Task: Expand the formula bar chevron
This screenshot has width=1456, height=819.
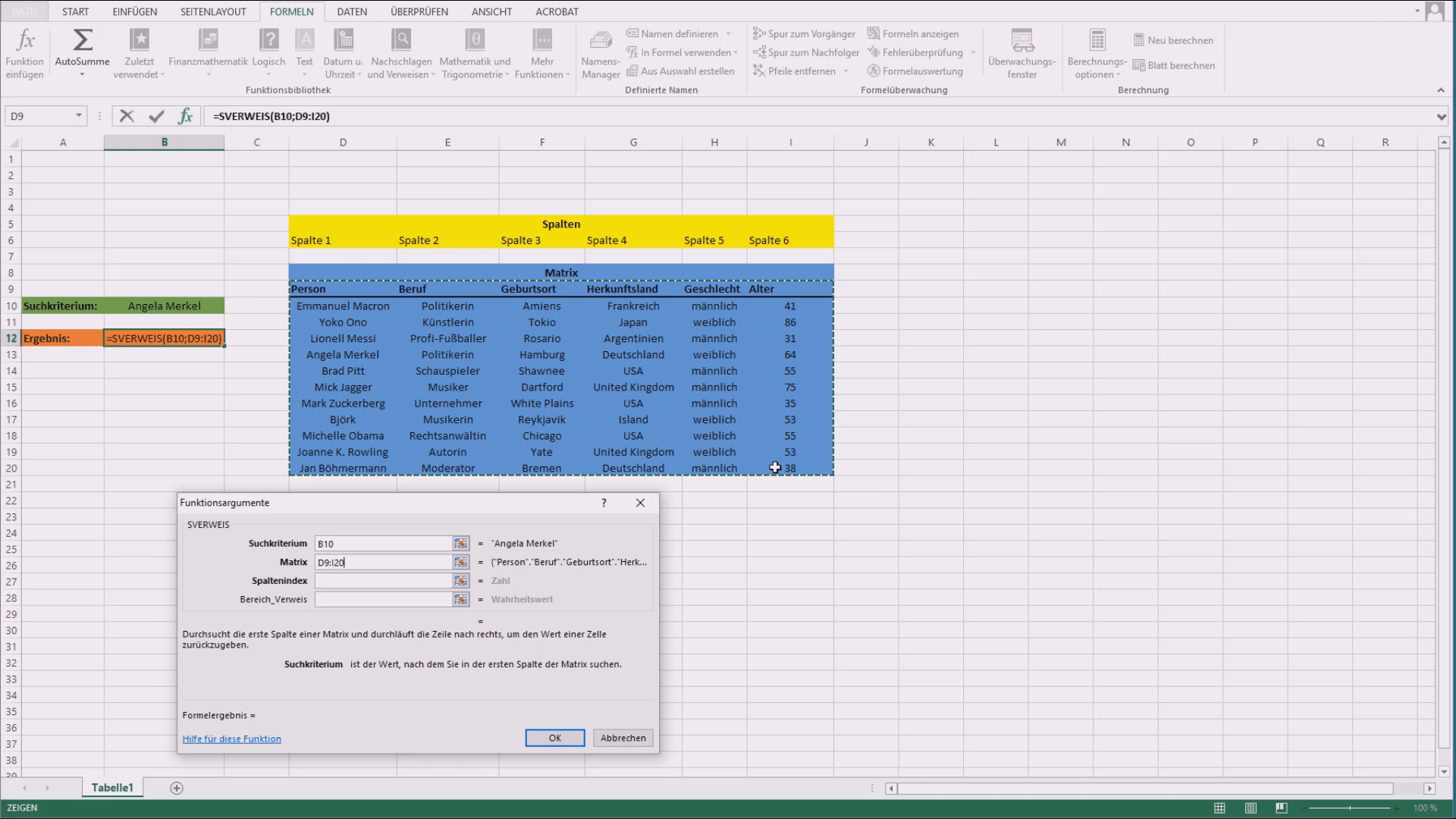Action: point(1441,116)
